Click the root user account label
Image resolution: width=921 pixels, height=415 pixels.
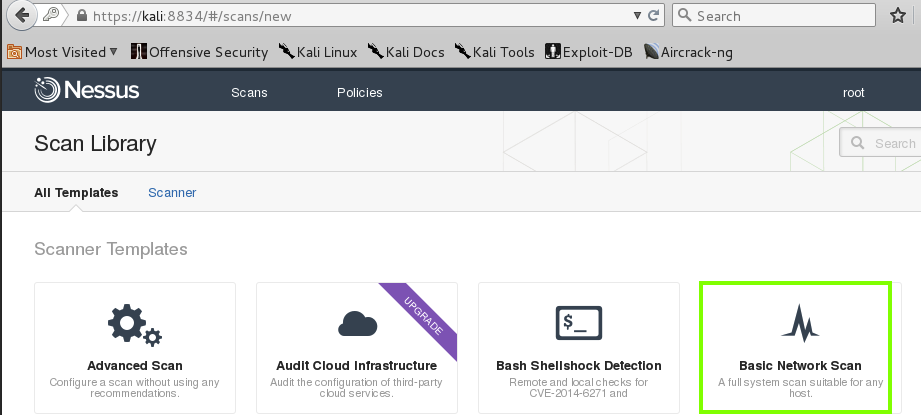(x=853, y=92)
